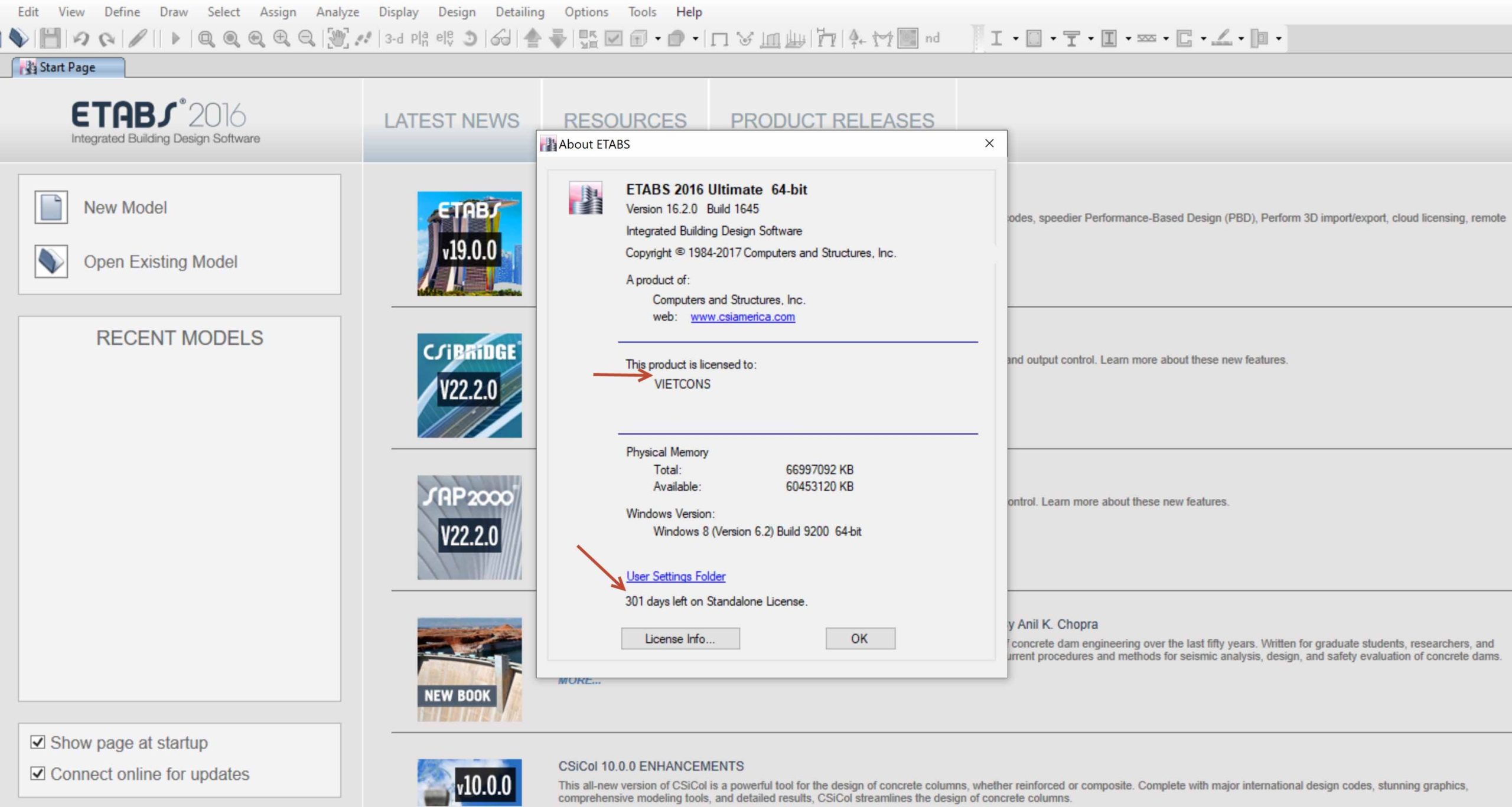1512x807 pixels.
Task: Select the Pan hand tool
Action: (337, 39)
